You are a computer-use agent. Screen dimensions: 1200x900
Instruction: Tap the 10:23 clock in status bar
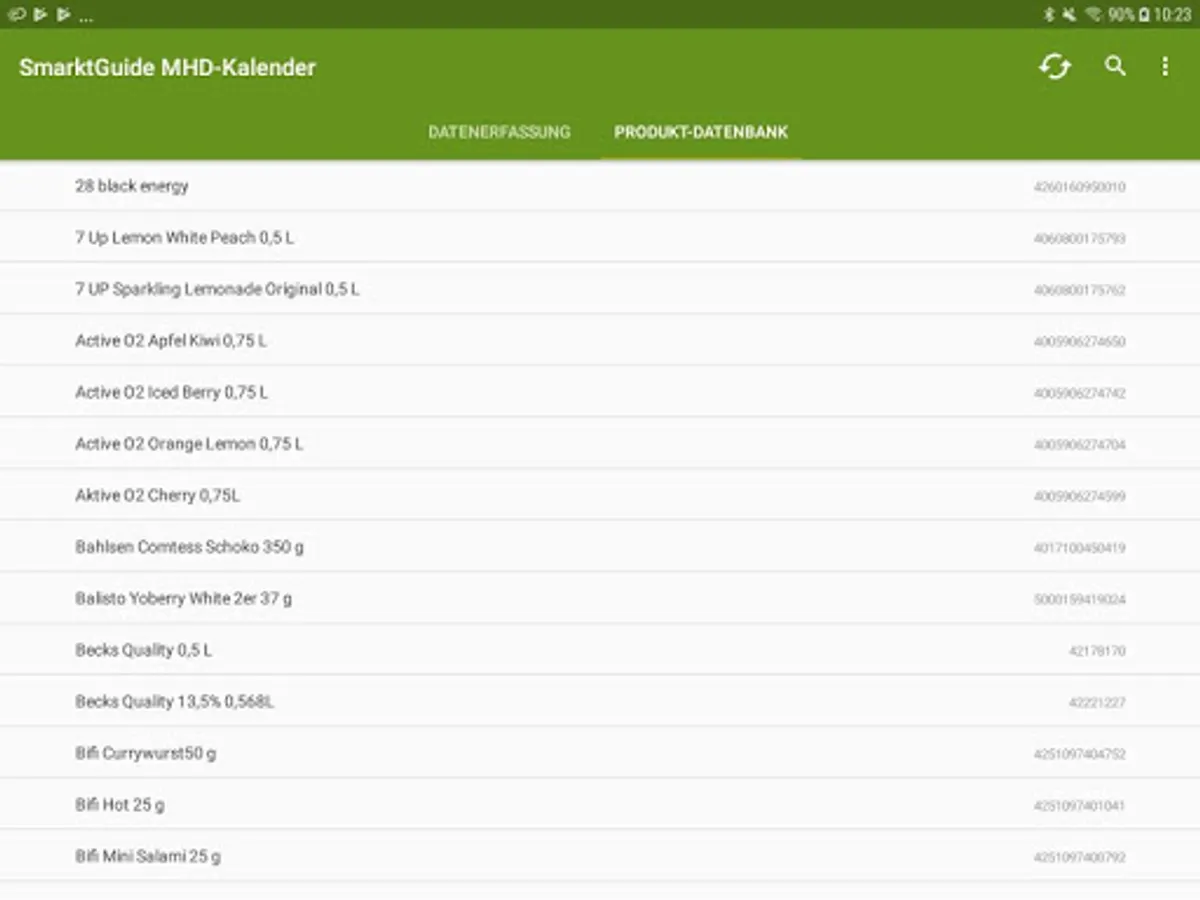pyautogui.click(x=1173, y=14)
